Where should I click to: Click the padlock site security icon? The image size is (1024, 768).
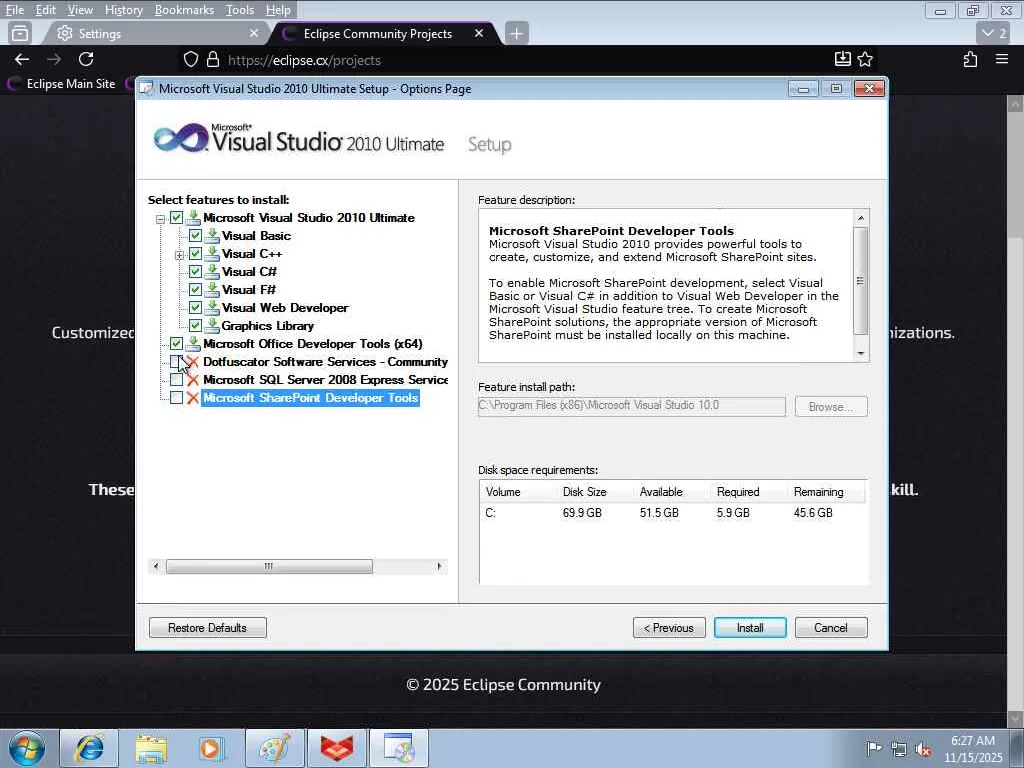[x=213, y=59]
